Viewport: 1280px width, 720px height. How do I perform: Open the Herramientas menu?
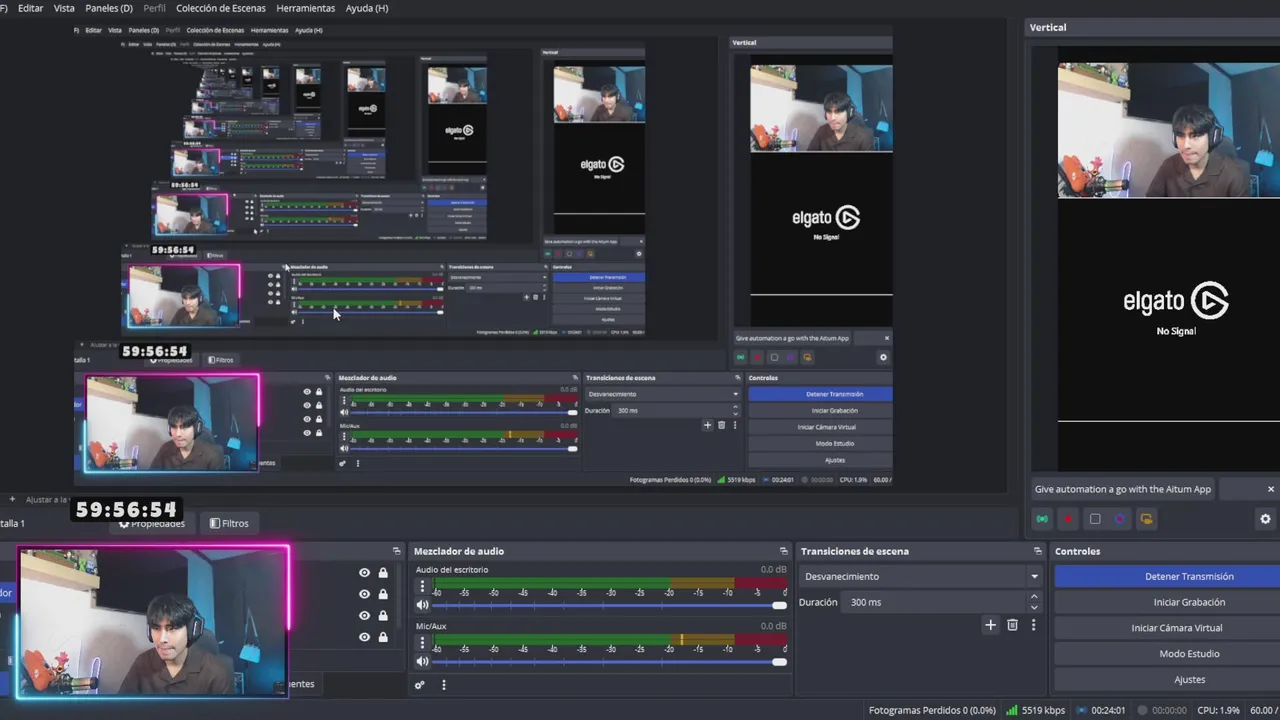pos(306,8)
